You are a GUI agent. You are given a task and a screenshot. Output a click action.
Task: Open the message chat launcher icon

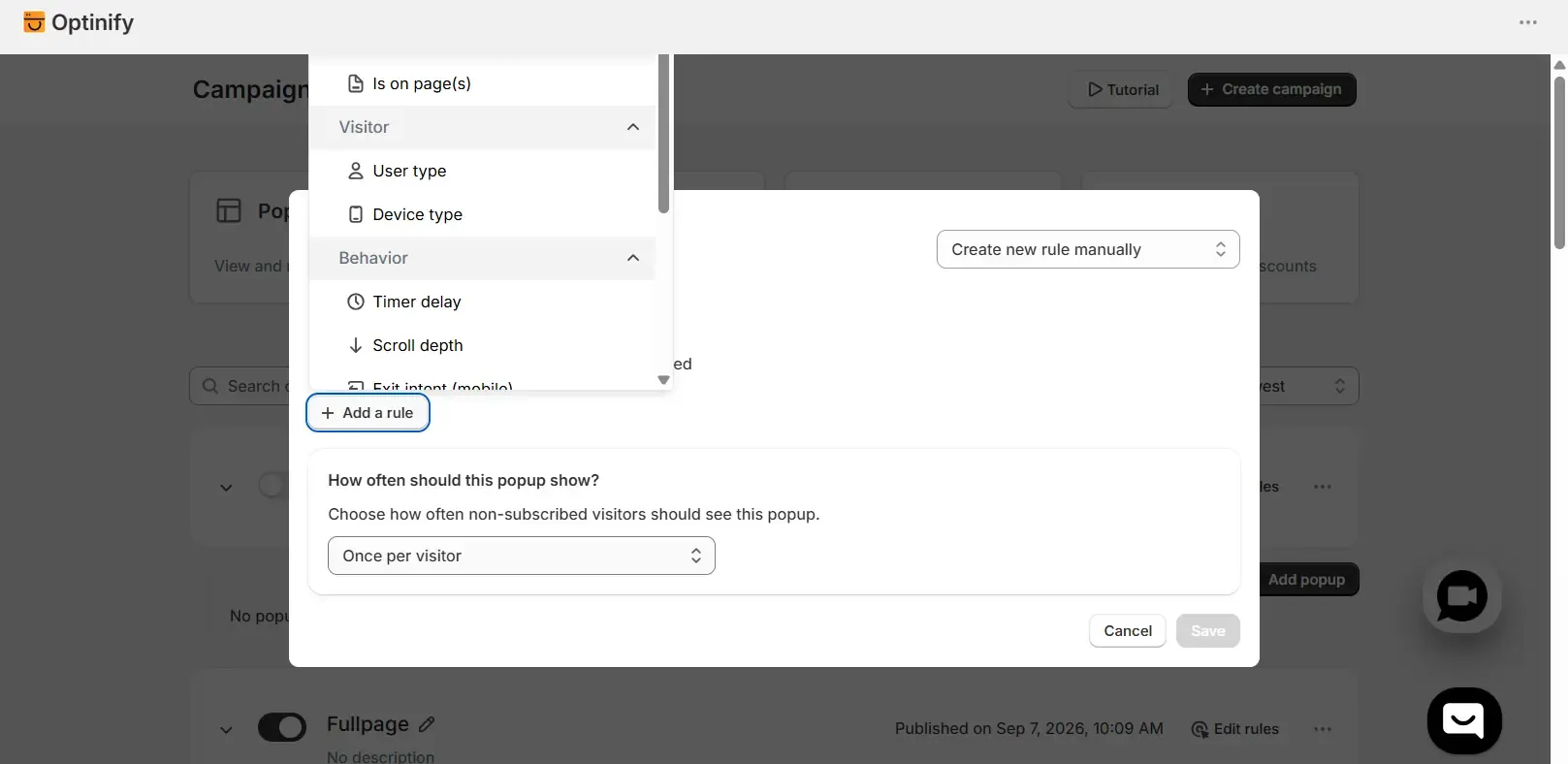pyautogui.click(x=1464, y=720)
